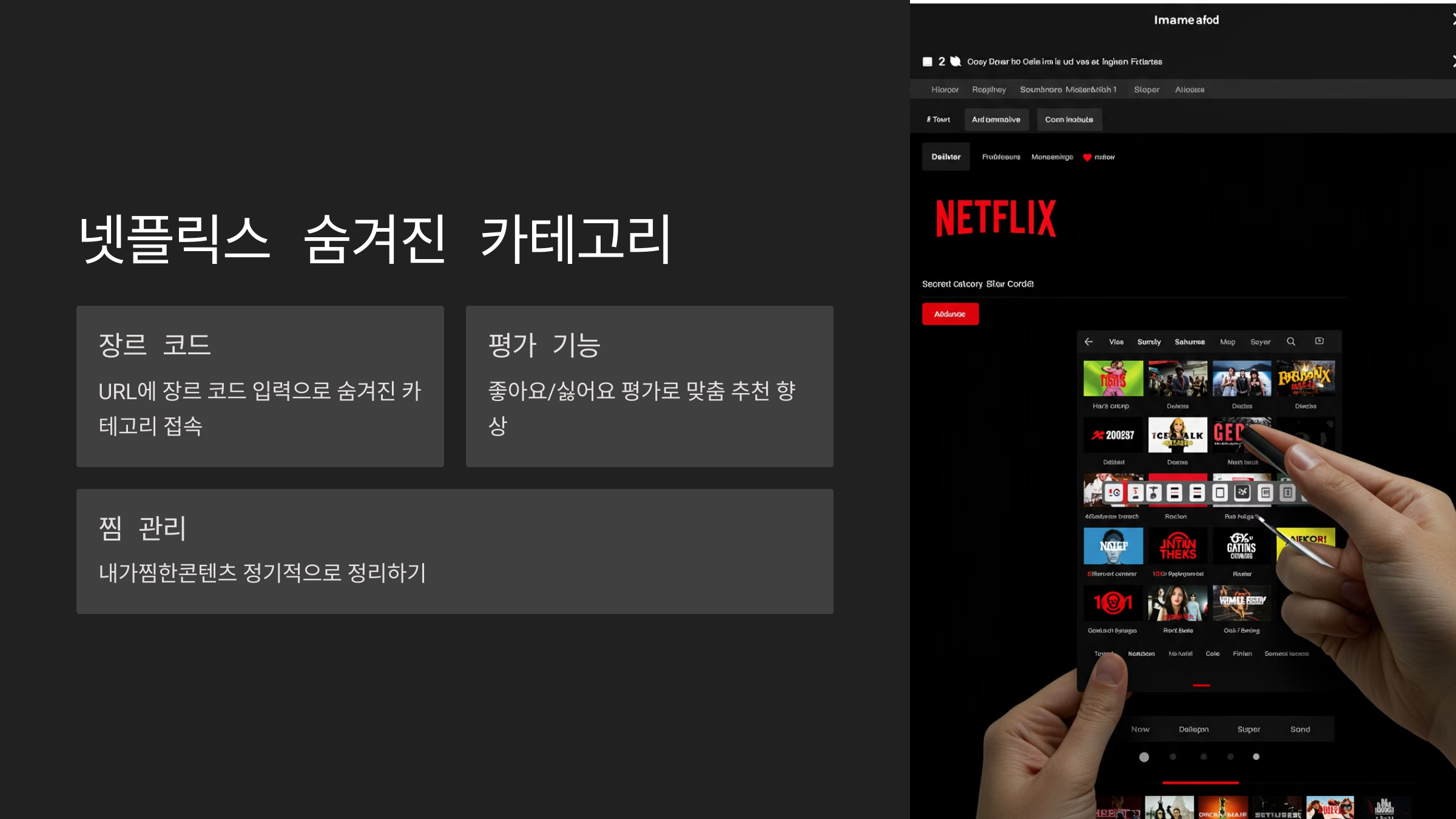Image resolution: width=1456 pixels, height=819 pixels.
Task: Tick the white square checkbox in the top bar
Action: (927, 61)
